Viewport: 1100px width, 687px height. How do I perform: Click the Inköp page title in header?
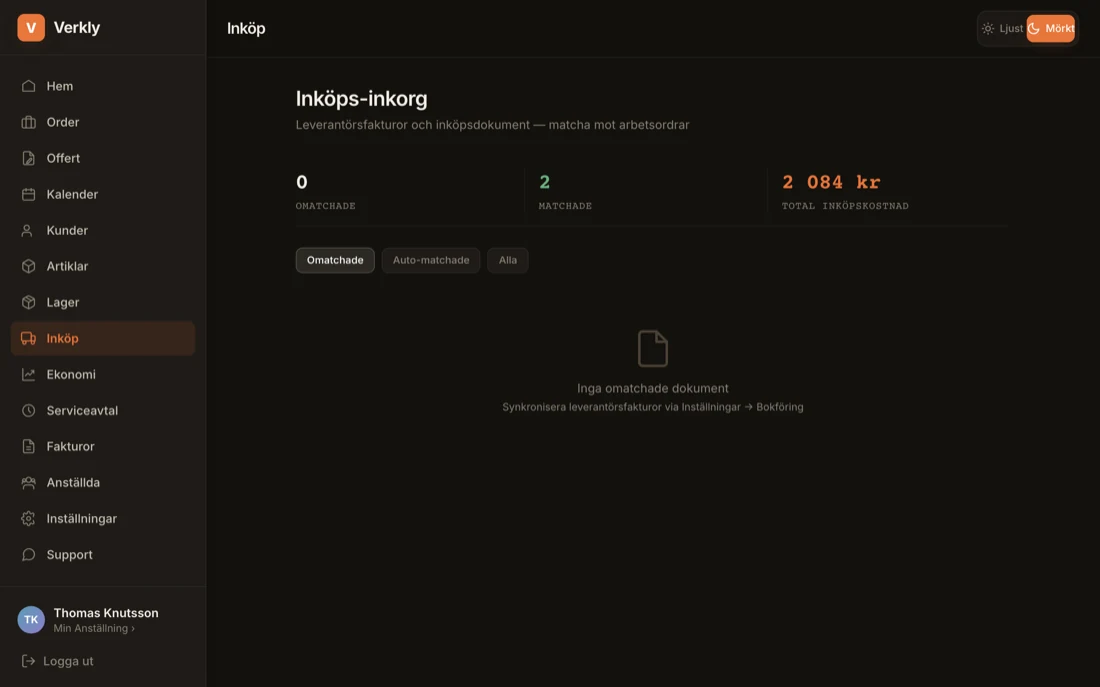tap(246, 29)
